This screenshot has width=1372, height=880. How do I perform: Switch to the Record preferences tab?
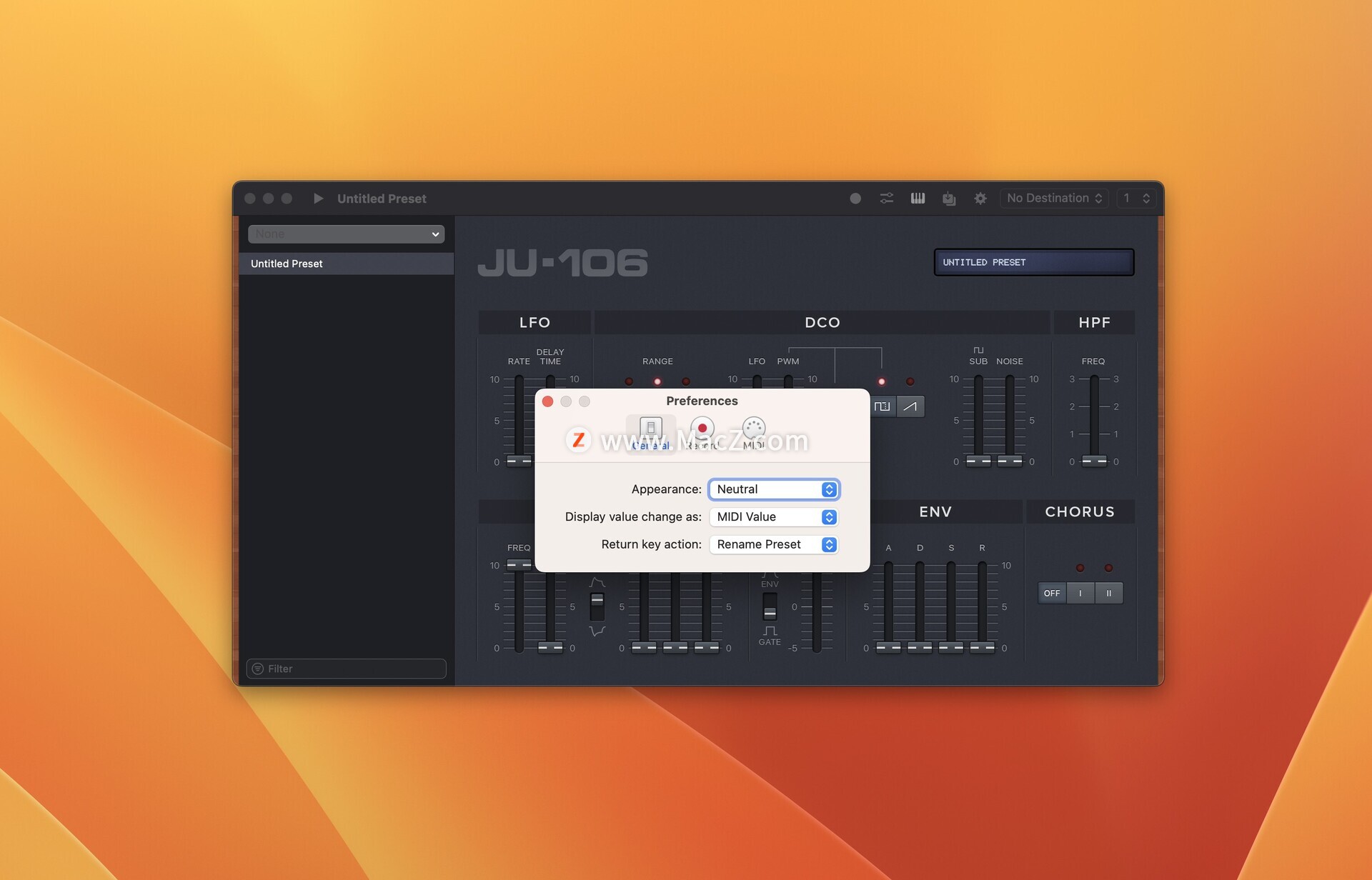[x=702, y=433]
